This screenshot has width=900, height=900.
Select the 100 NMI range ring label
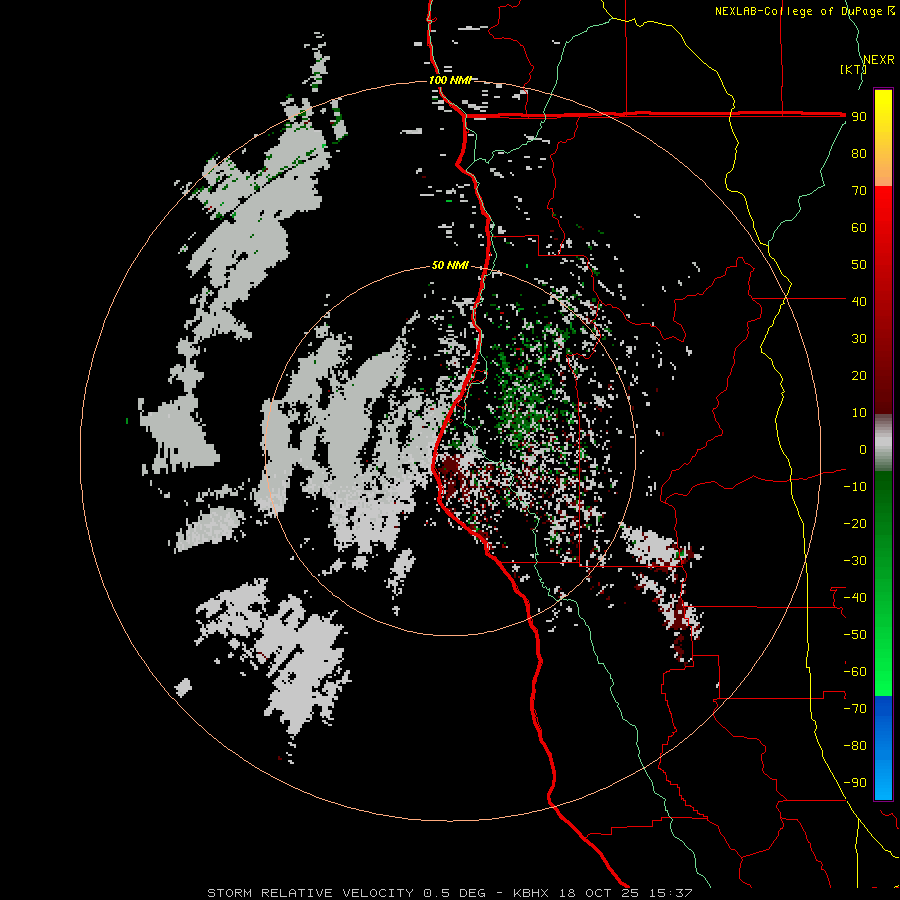(450, 80)
